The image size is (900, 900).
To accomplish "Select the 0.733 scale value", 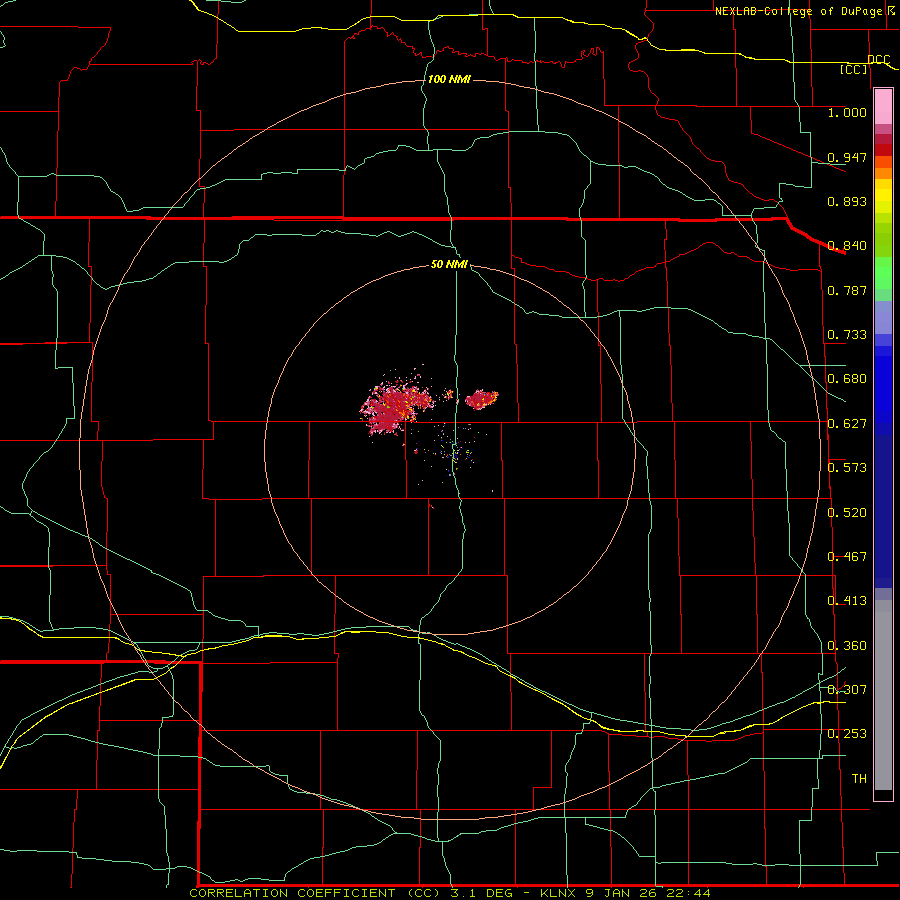I will [x=847, y=334].
